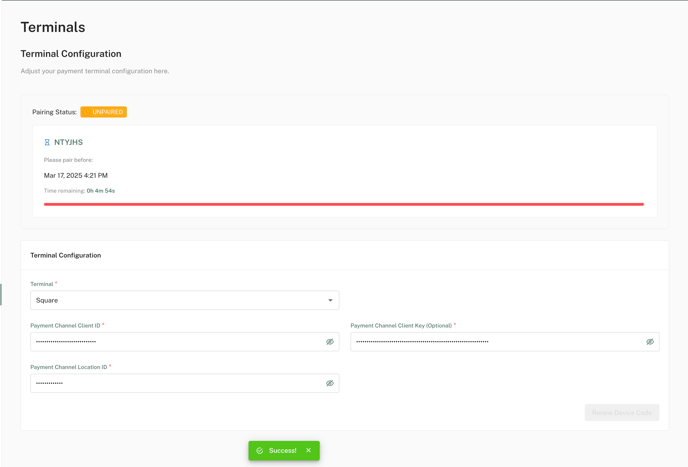The image size is (688, 467).
Task: Click the Terminal Configuration card header
Action: (66, 255)
